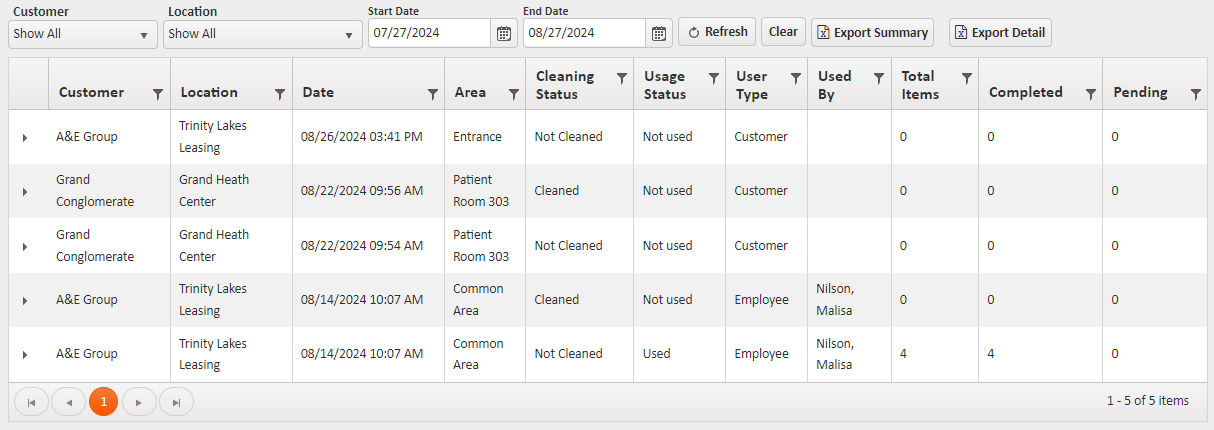
Task: Open the Date column filter
Action: pyautogui.click(x=432, y=93)
